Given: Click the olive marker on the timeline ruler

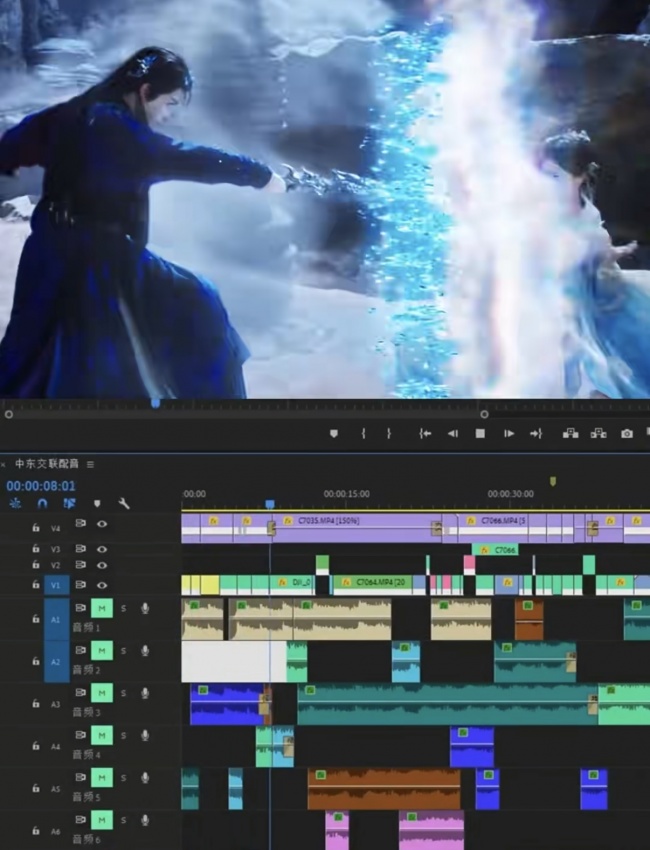Looking at the screenshot, I should 552,481.
